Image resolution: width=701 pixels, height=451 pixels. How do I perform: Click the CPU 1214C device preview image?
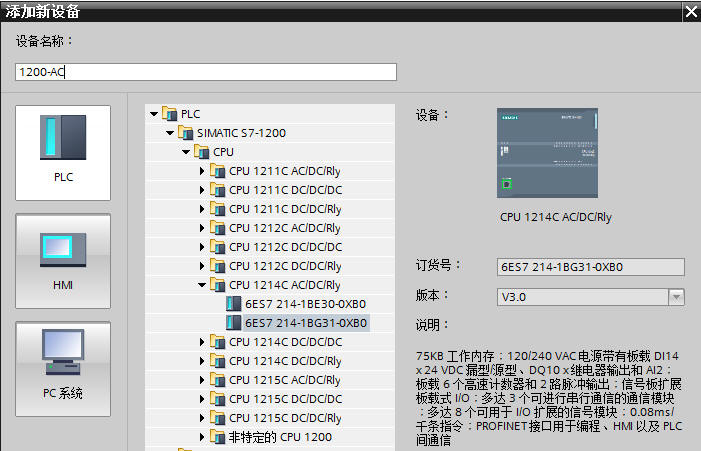547,153
